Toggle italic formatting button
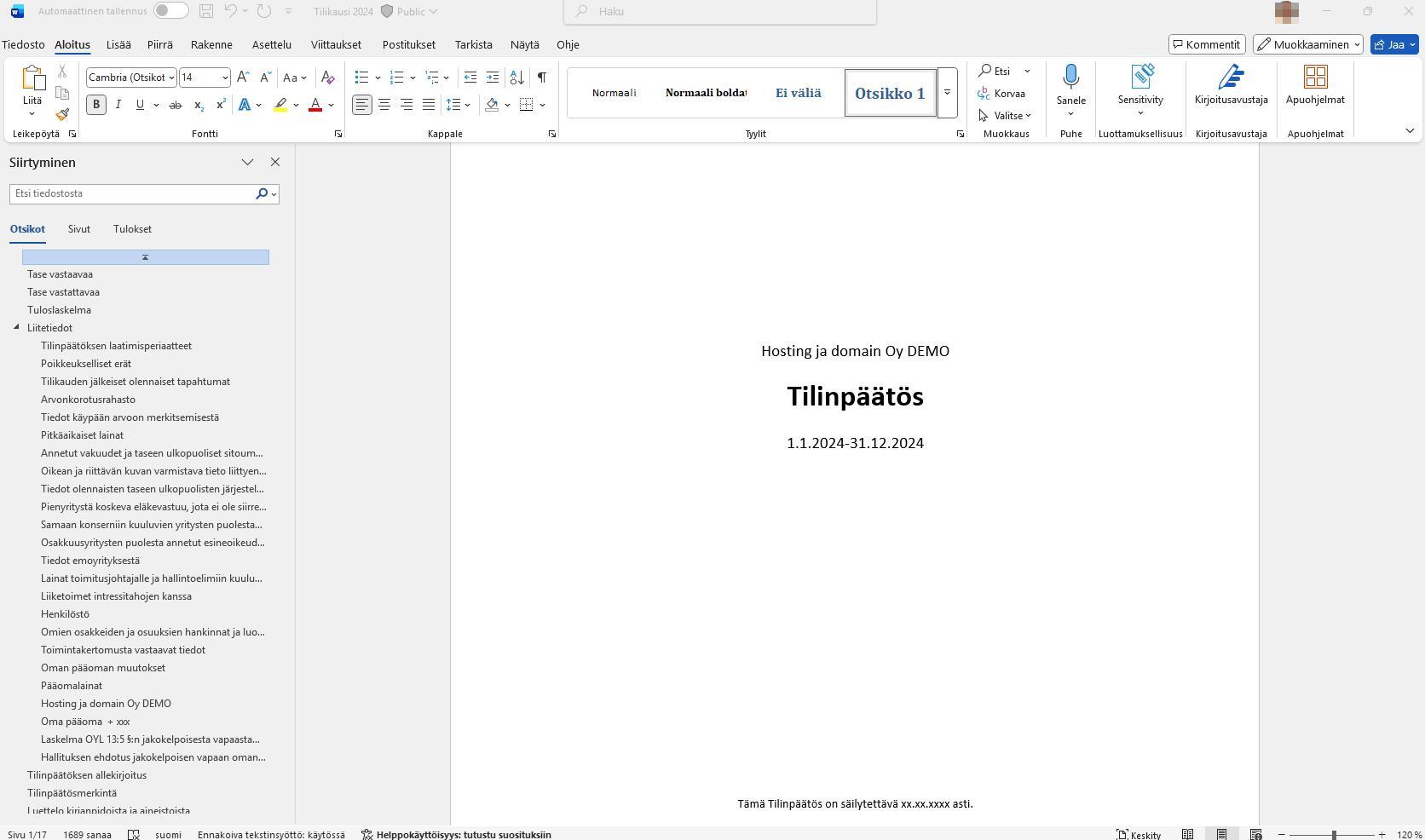 (x=118, y=105)
